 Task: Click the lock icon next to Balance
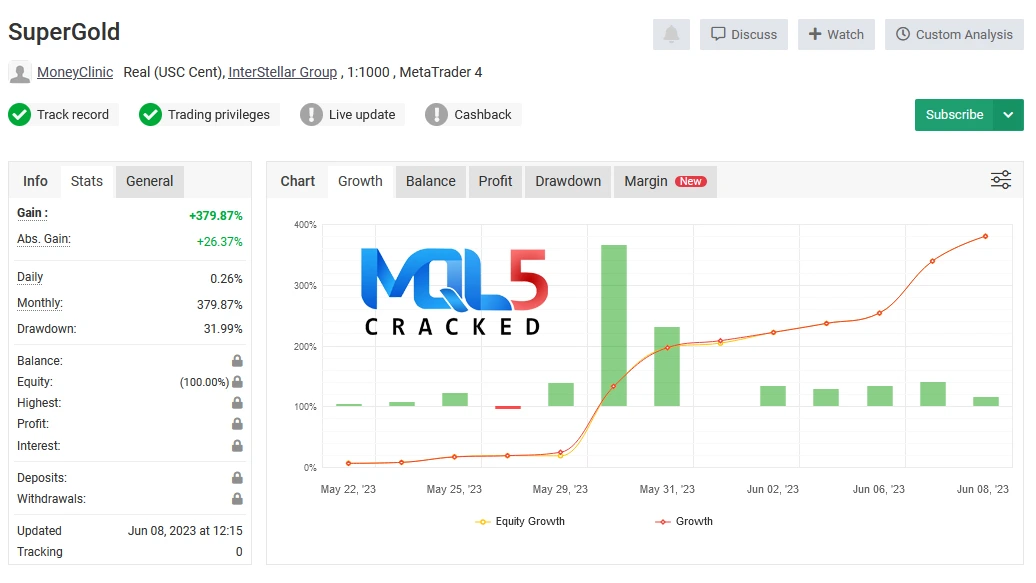237,361
